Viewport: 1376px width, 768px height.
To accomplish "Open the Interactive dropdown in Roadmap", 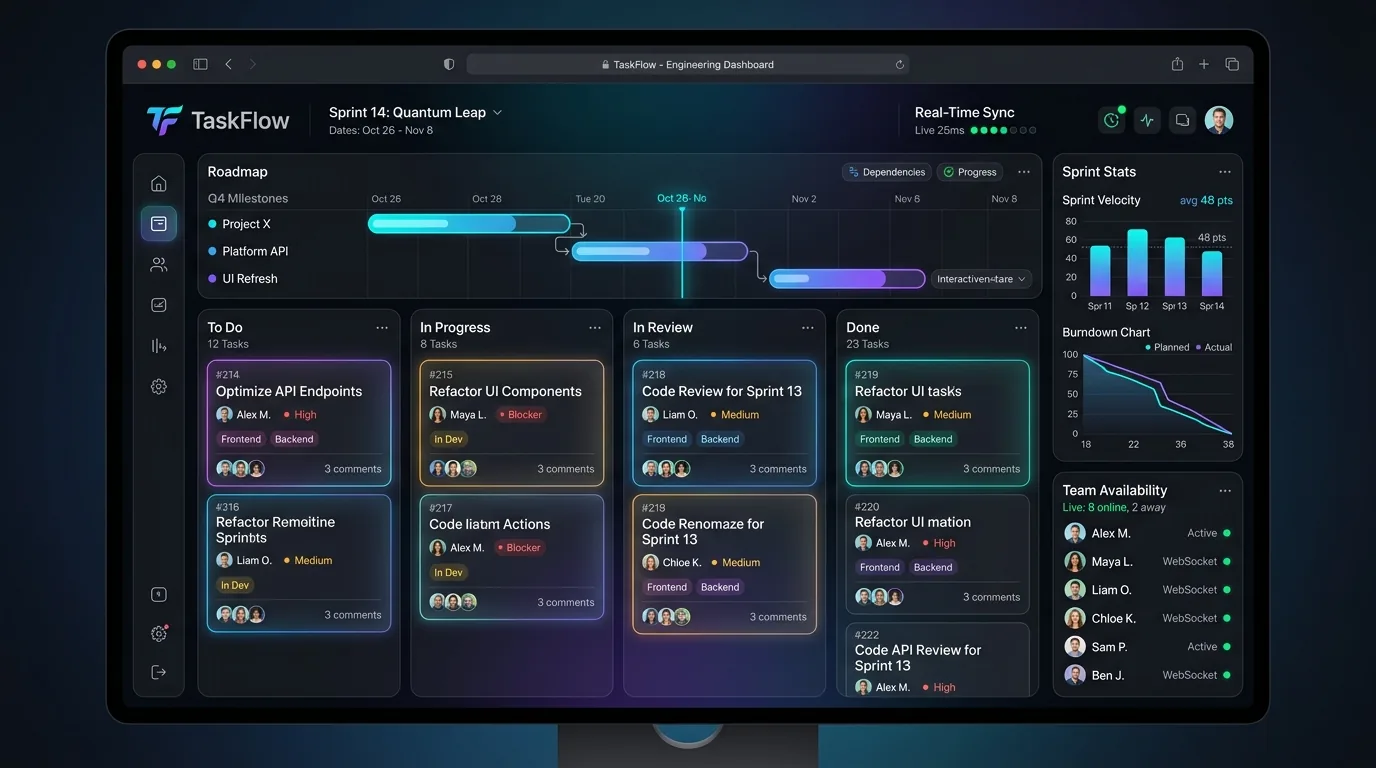I will pyautogui.click(x=981, y=279).
